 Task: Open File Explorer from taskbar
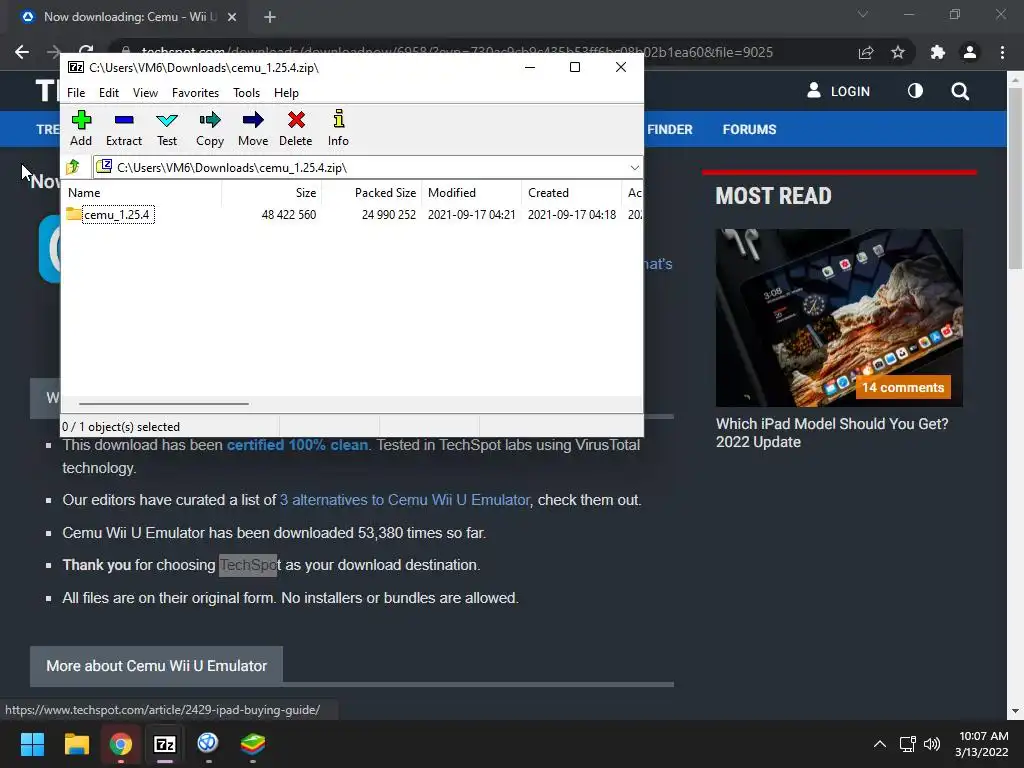[x=76, y=744]
